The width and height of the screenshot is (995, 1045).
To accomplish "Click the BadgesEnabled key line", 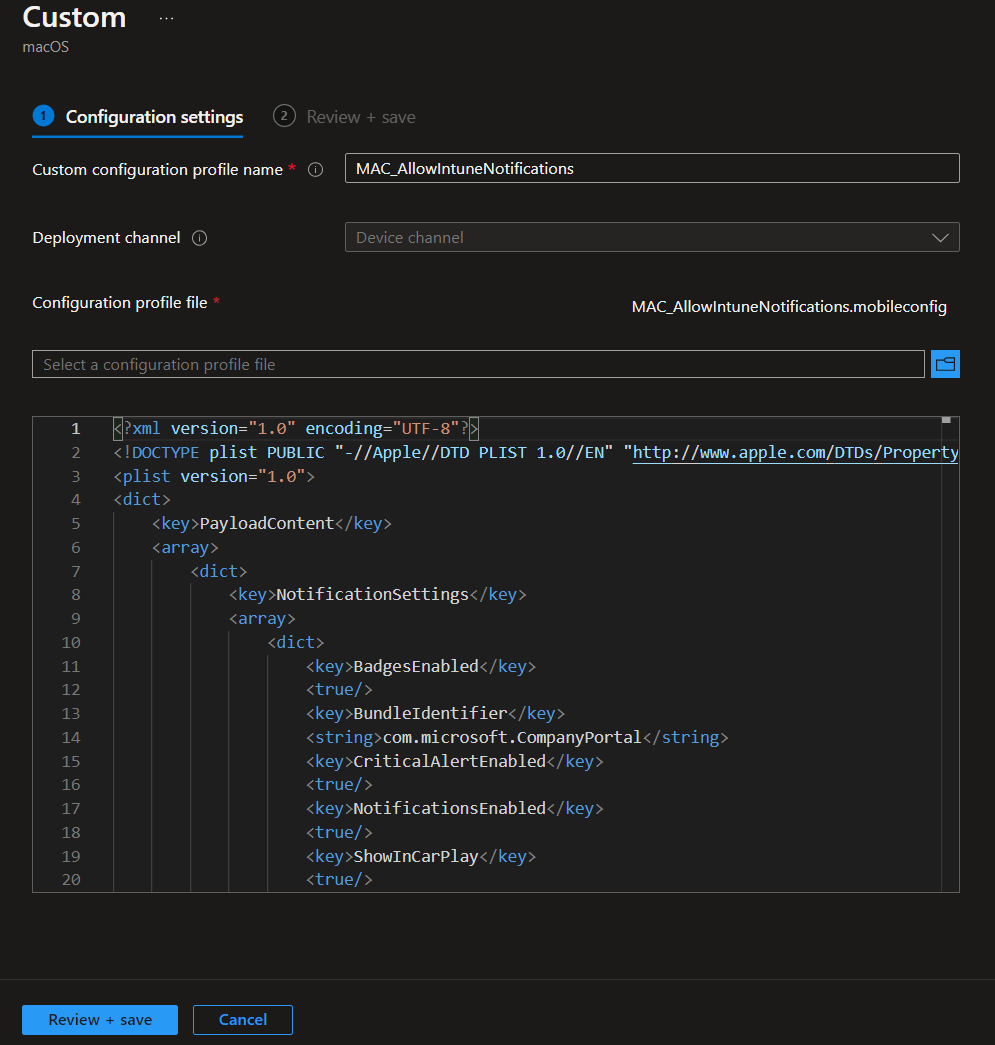I will [x=421, y=666].
